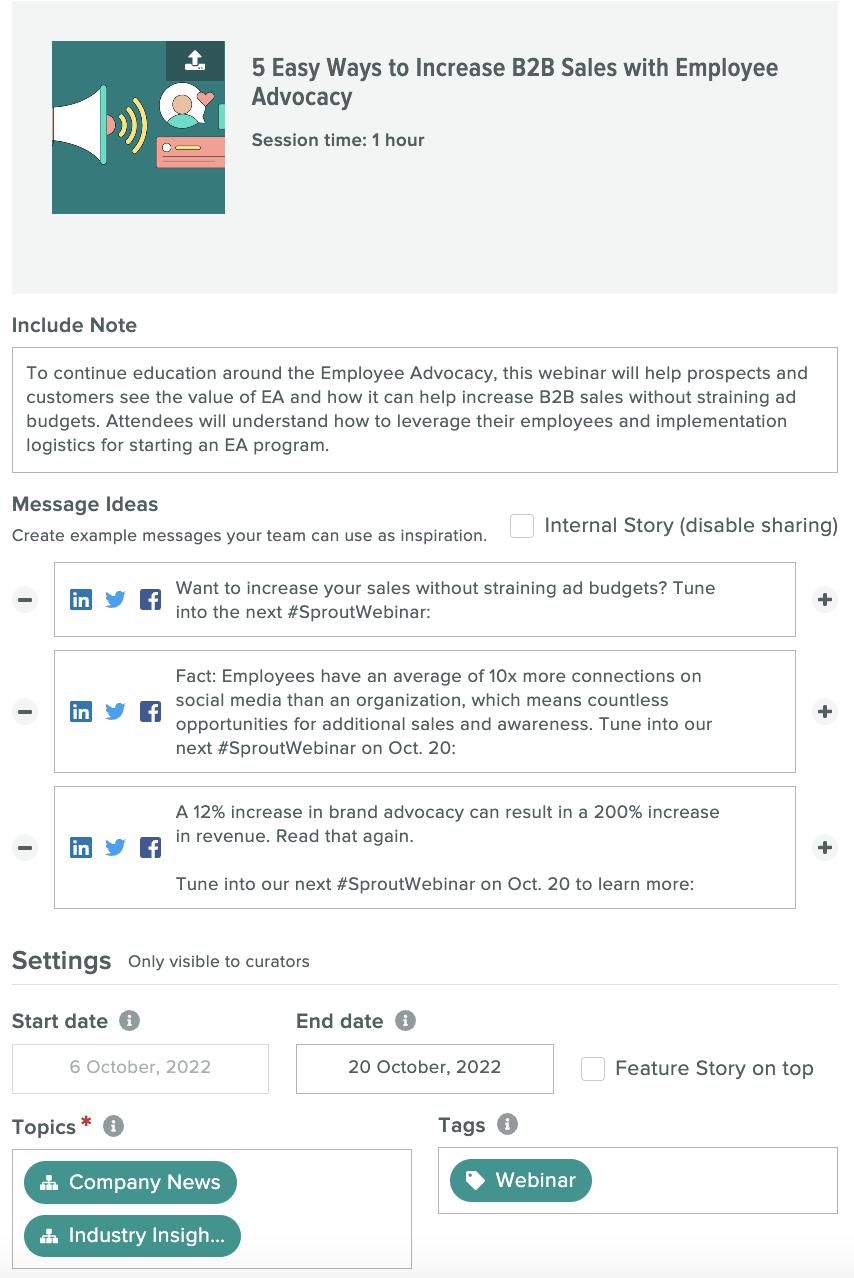Click the upload image icon on the story thumbnail
This screenshot has height=1278, width=854.
195,61
